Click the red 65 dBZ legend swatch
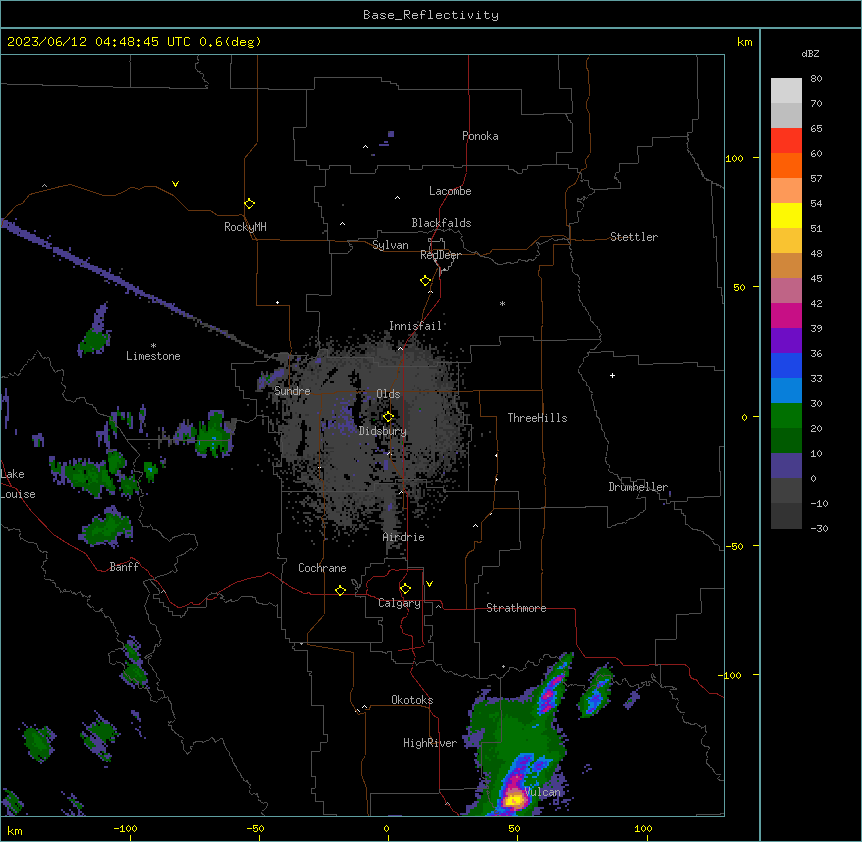 [x=786, y=140]
